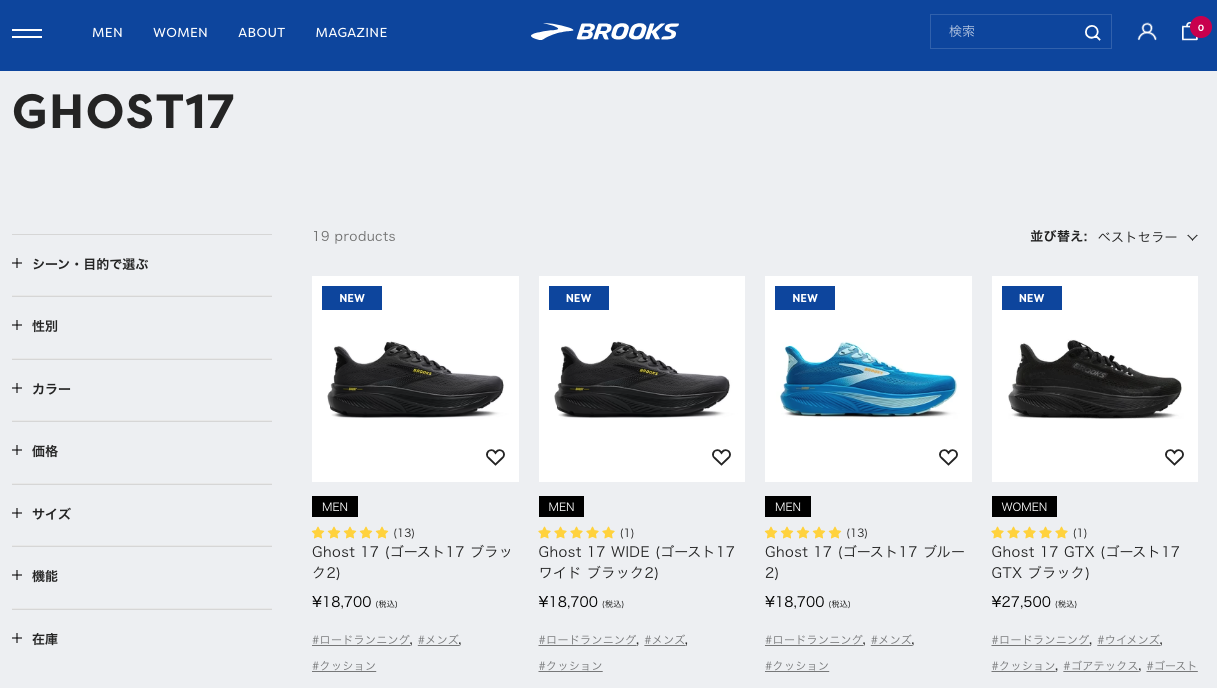The height and width of the screenshot is (688, 1217).
Task: Add Ghost 17 ブルー2 to wishlist
Action: pos(948,457)
